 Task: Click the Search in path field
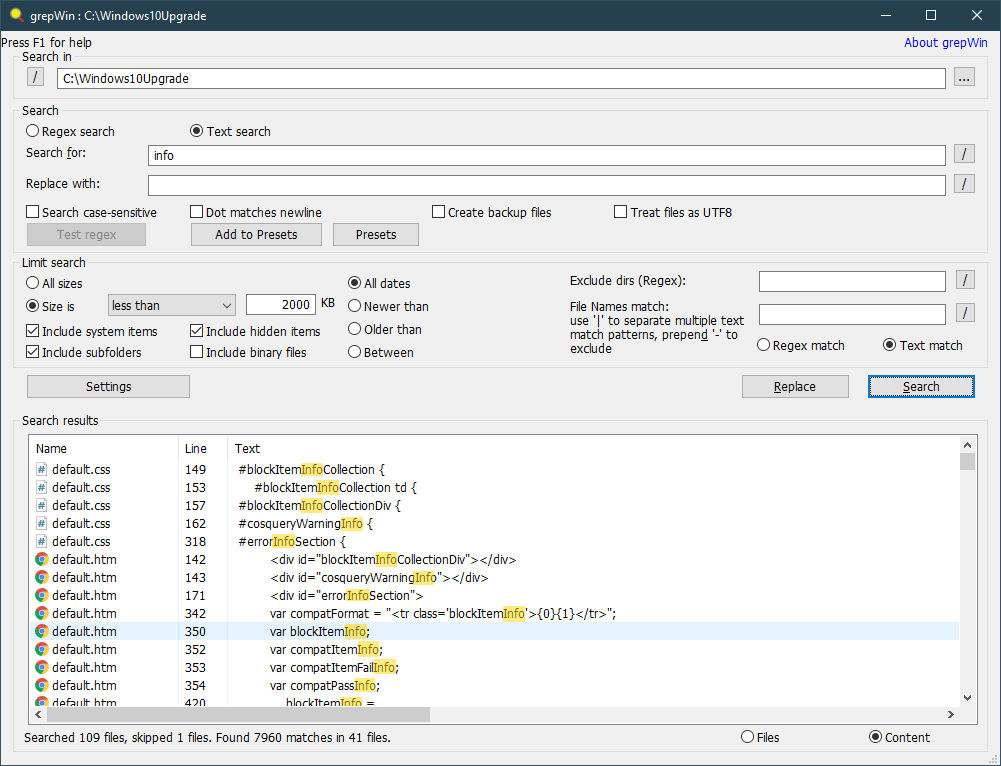point(501,78)
